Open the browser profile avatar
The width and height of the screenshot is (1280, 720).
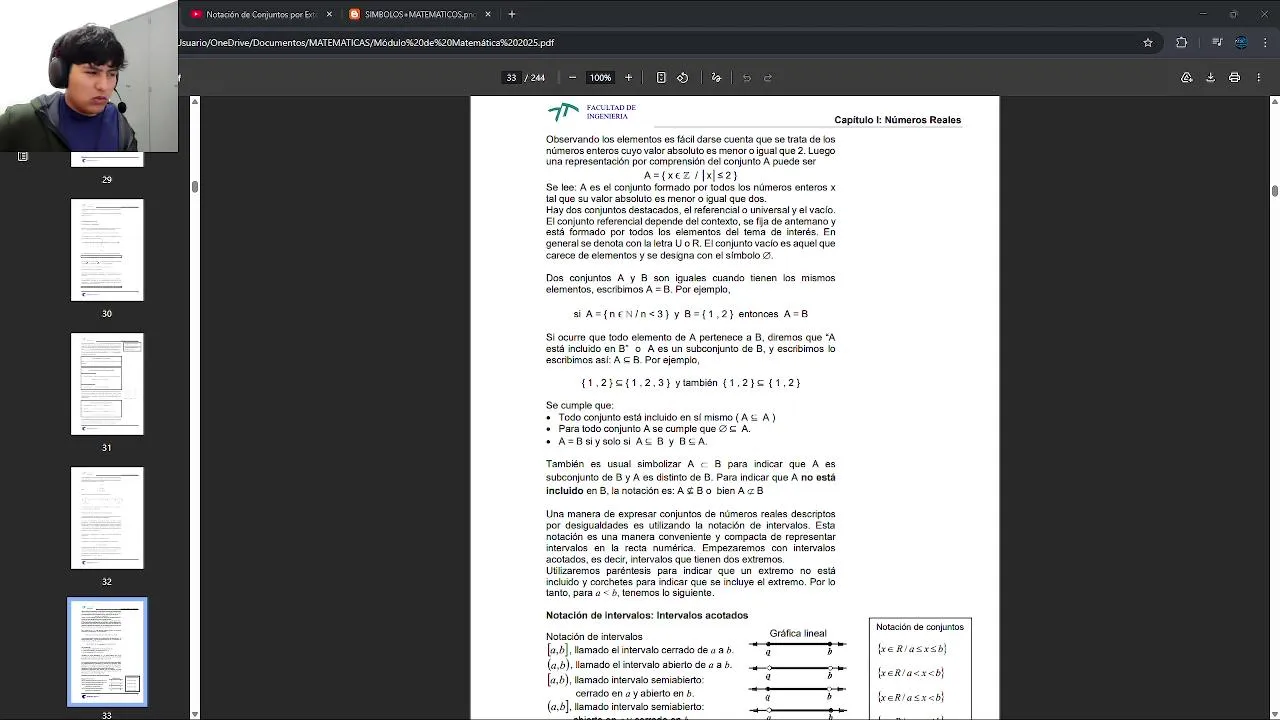click(1241, 43)
